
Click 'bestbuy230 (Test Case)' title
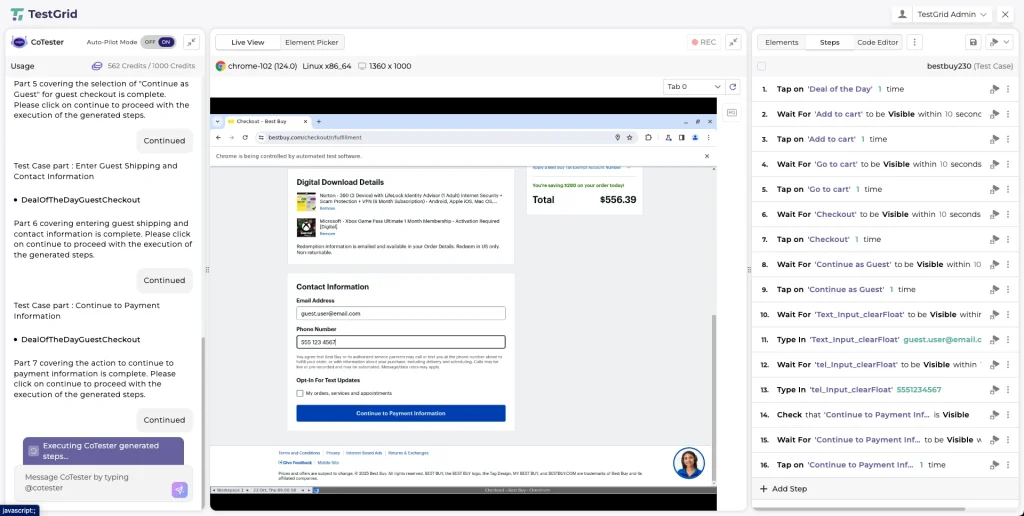coord(970,66)
